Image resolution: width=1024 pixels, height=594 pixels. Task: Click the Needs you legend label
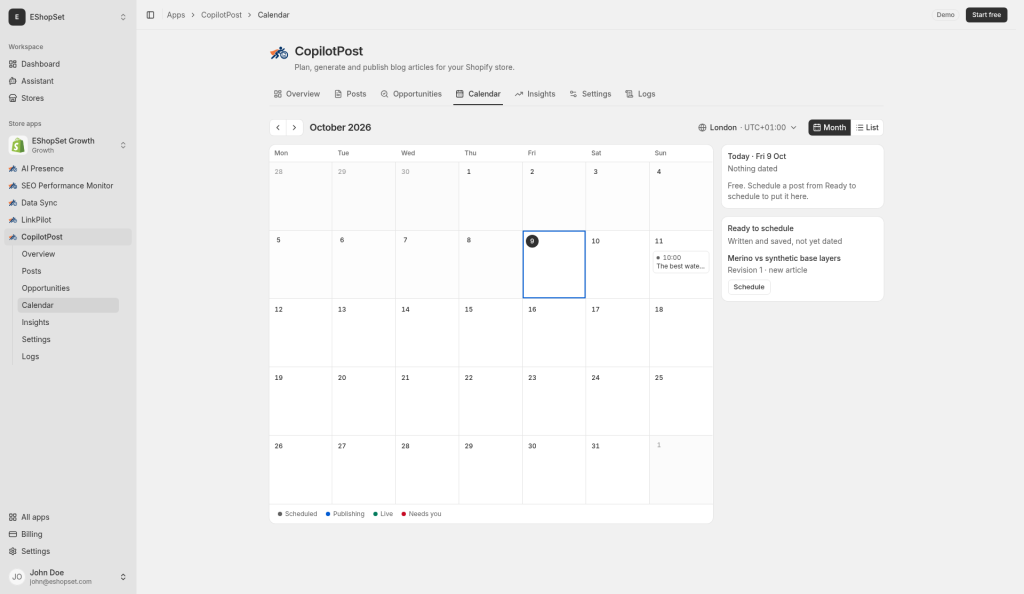[424, 514]
